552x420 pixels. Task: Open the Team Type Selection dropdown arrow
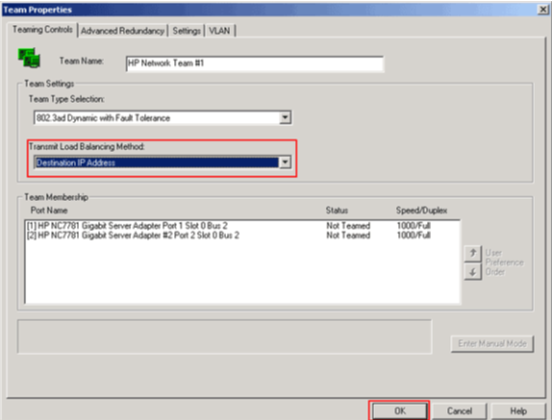coord(285,118)
